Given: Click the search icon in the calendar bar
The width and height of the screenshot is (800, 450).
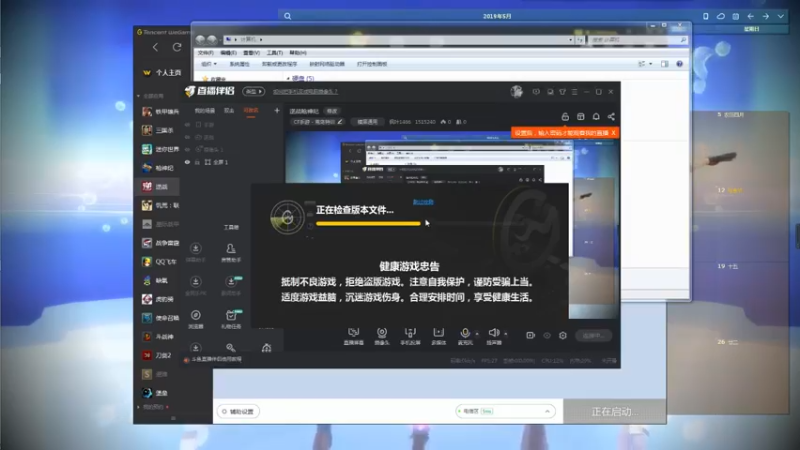Looking at the screenshot, I should tap(288, 16).
